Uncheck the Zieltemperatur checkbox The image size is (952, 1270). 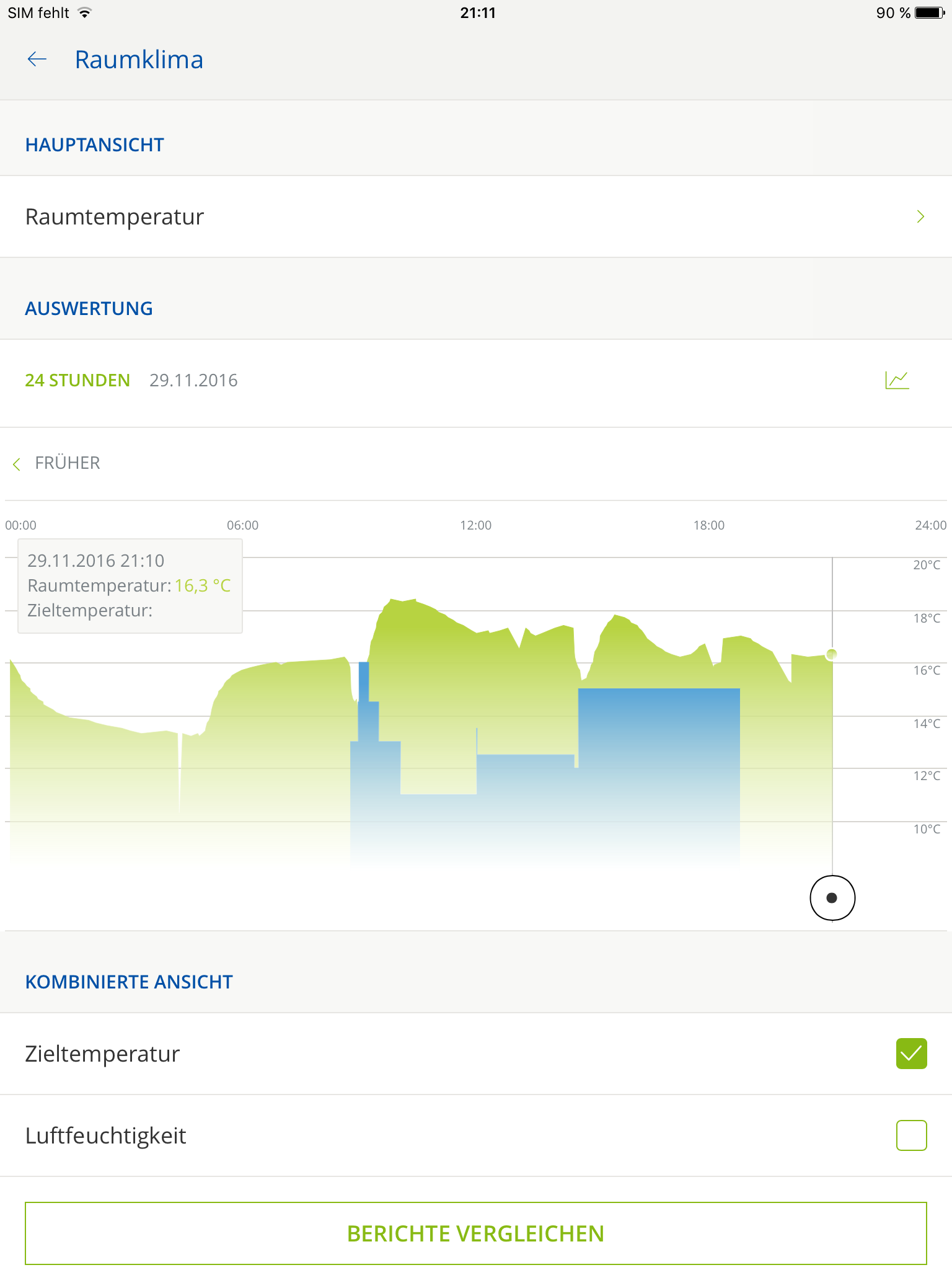pos(911,1054)
